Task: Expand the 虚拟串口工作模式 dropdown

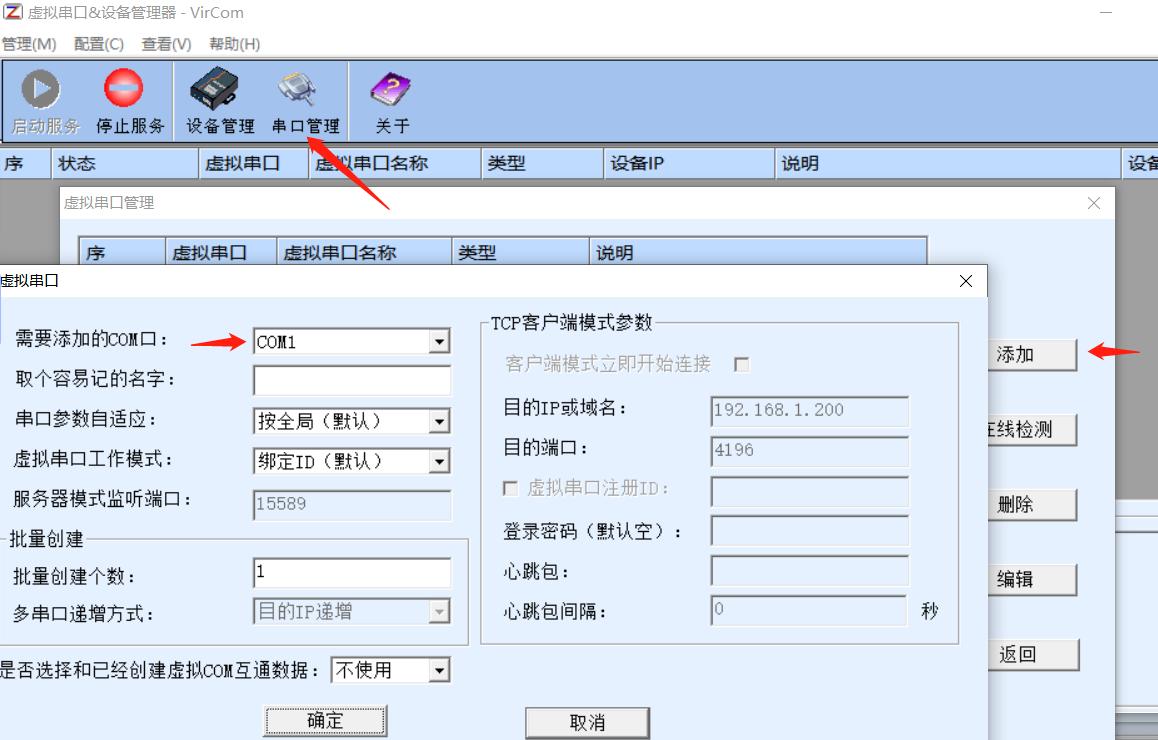Action: (x=439, y=461)
